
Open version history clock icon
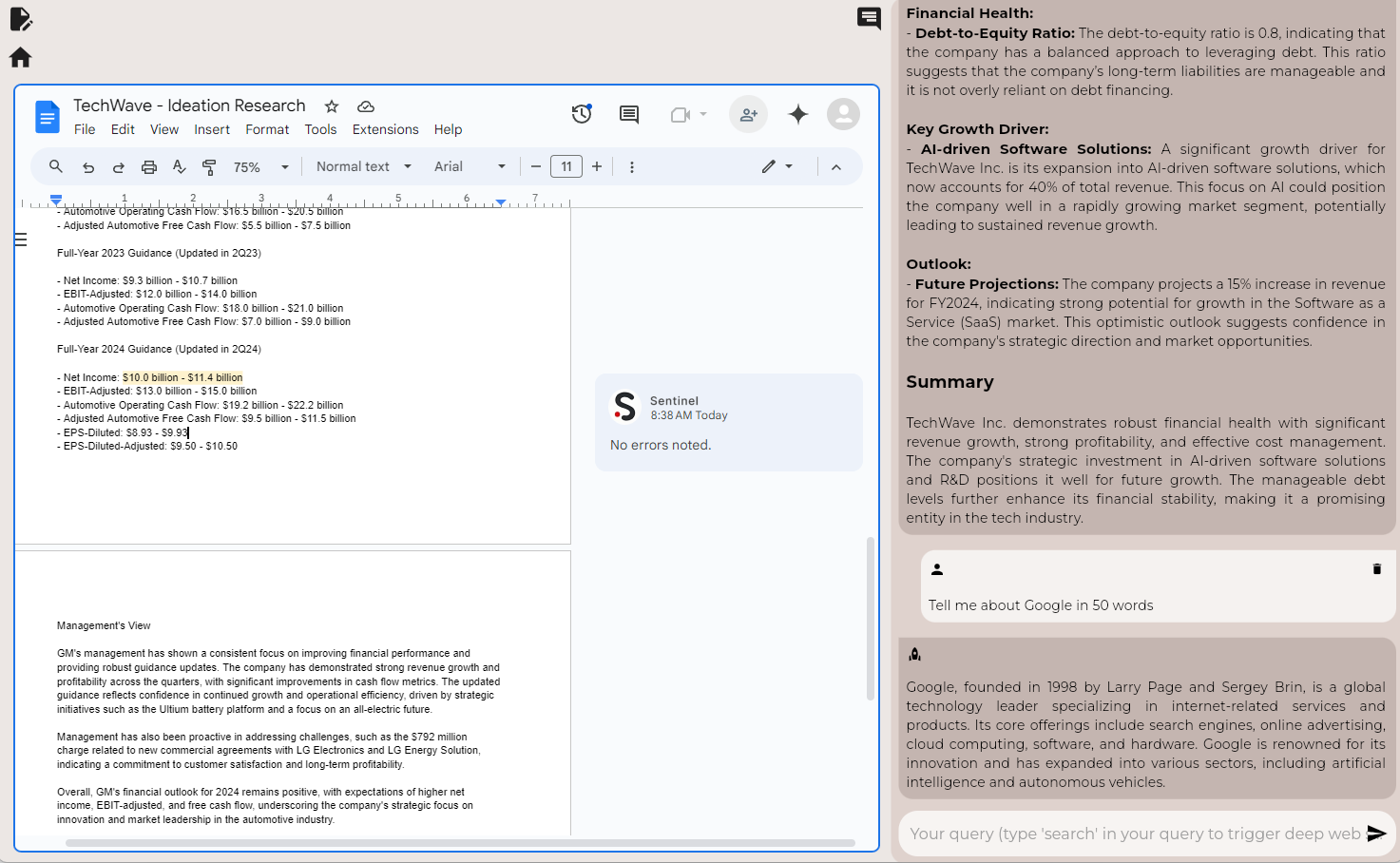tap(582, 114)
